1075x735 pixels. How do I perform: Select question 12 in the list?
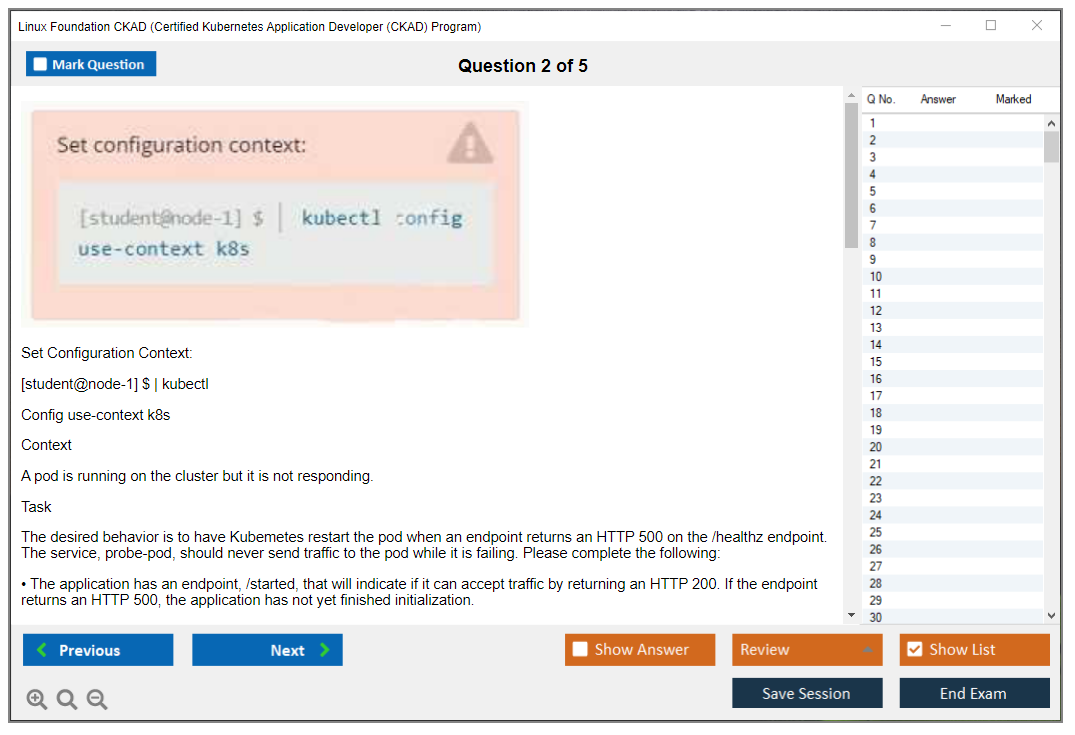(x=876, y=310)
